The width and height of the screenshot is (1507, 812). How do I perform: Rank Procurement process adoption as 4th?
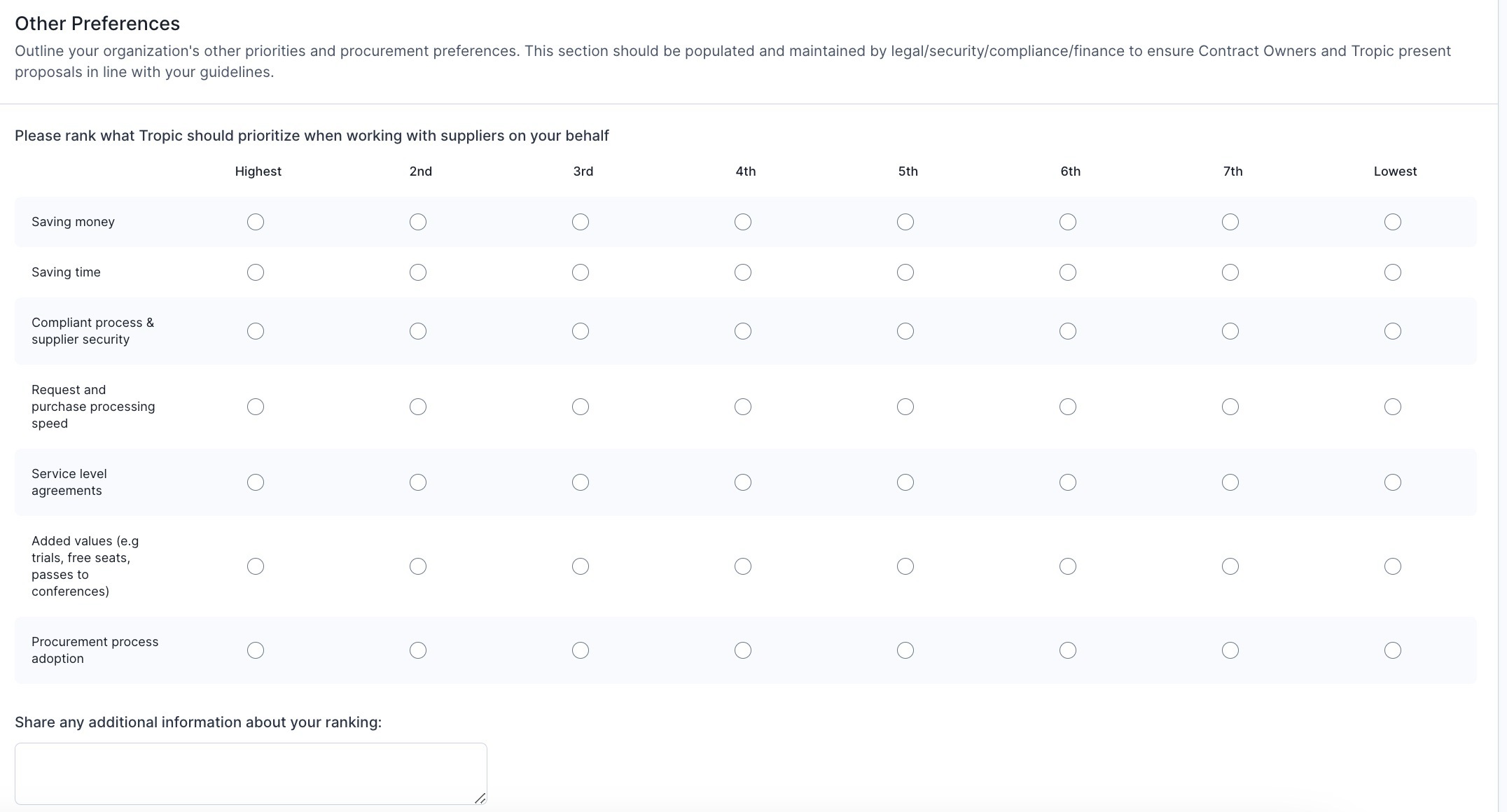(x=743, y=650)
